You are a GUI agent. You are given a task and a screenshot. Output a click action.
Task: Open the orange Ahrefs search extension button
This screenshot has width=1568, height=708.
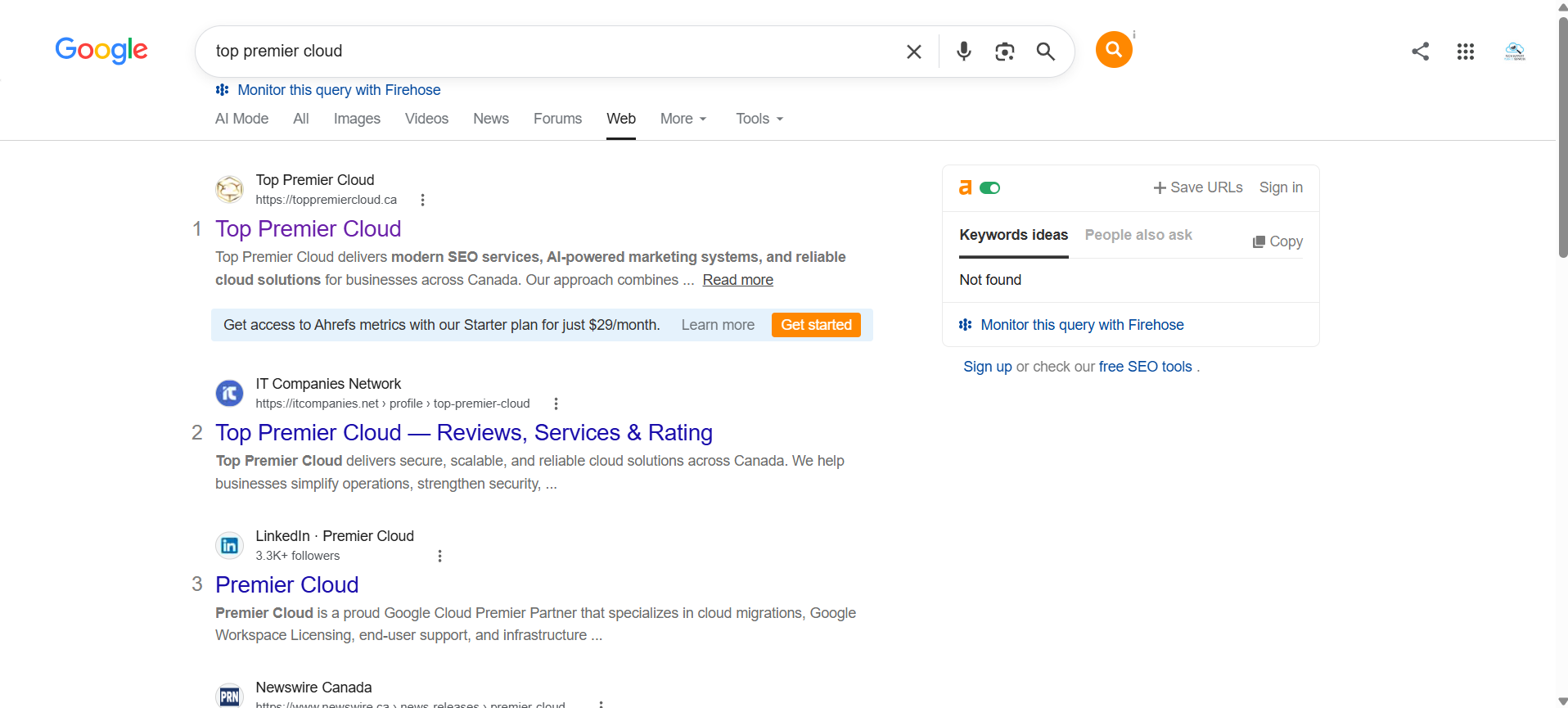[x=1114, y=50]
